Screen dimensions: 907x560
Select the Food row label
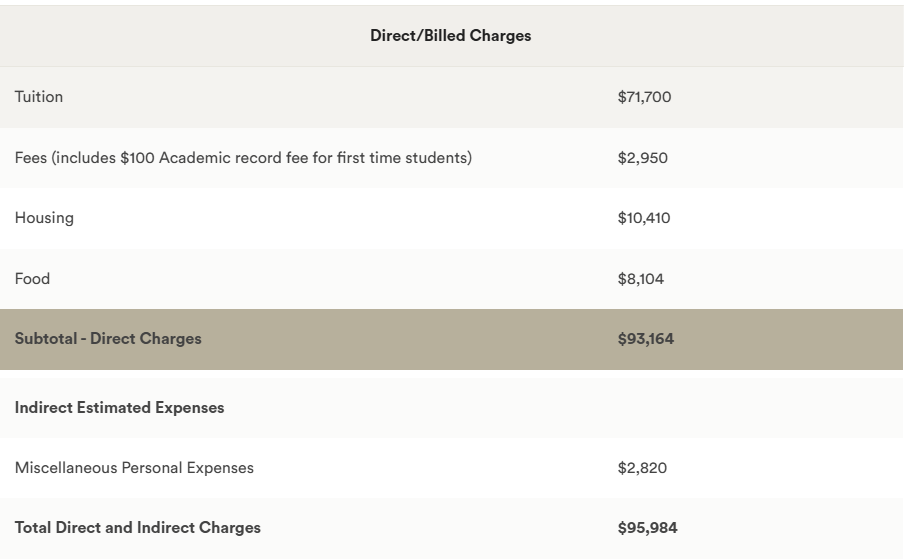tap(32, 279)
